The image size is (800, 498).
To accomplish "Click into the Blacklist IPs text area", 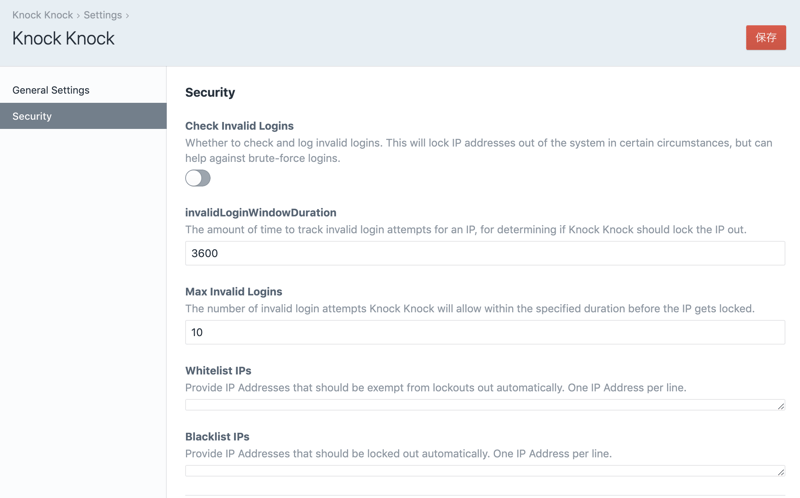I will (480, 471).
